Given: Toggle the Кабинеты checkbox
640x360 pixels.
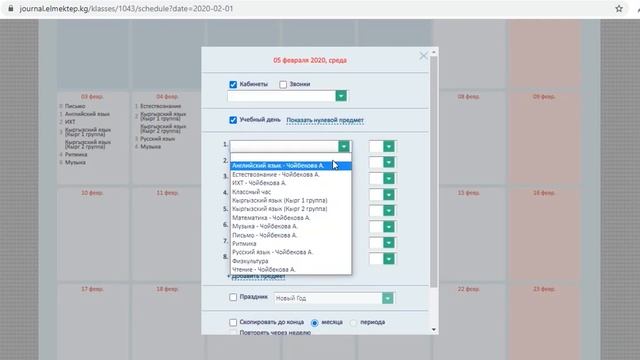Looking at the screenshot, I should click(x=233, y=84).
